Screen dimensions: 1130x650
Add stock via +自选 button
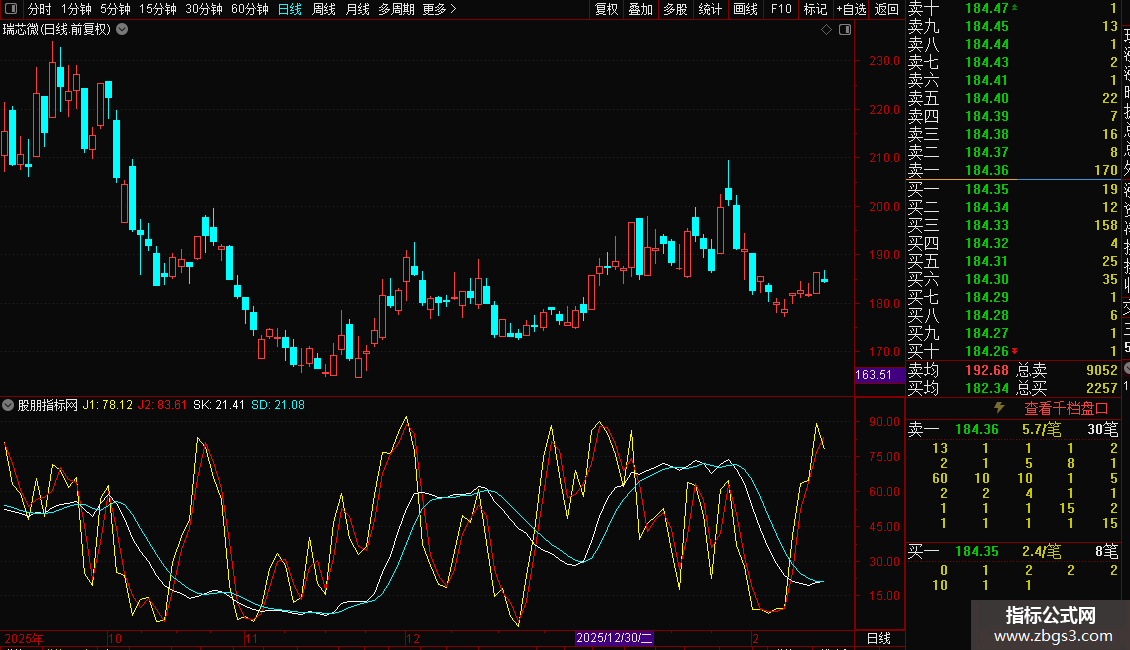[851, 9]
